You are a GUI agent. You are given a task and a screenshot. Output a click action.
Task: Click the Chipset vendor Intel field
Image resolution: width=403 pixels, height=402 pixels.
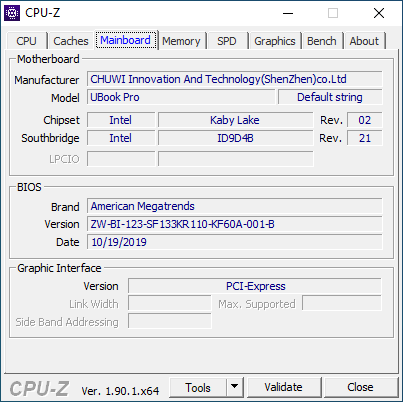coord(121,120)
